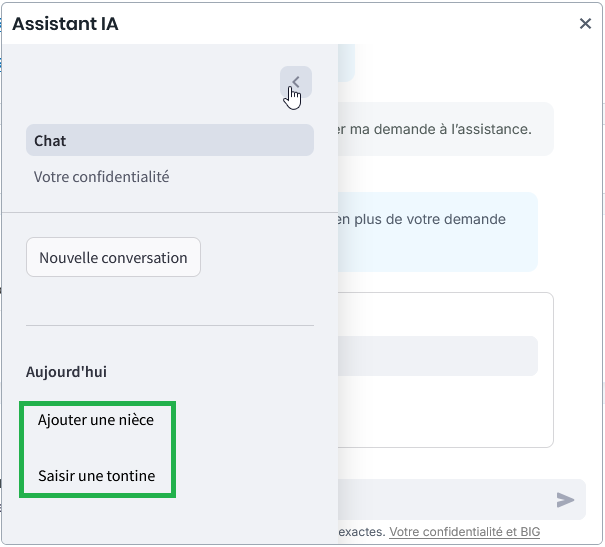Collapse the sidebar with the chevron arrow
Screen dimensions: 605x547
[x=296, y=82]
